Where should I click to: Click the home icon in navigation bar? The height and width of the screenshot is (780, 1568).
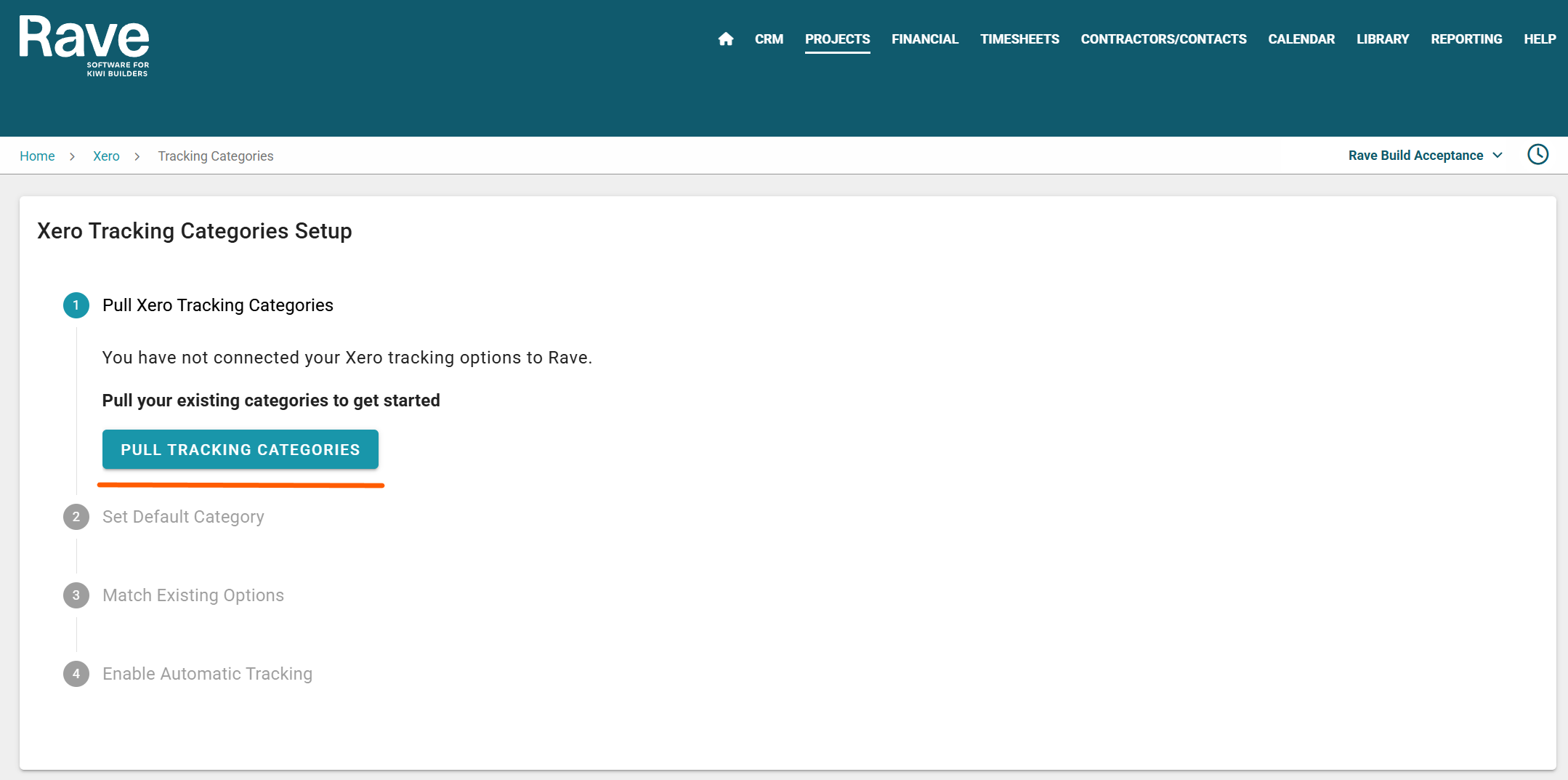(725, 39)
